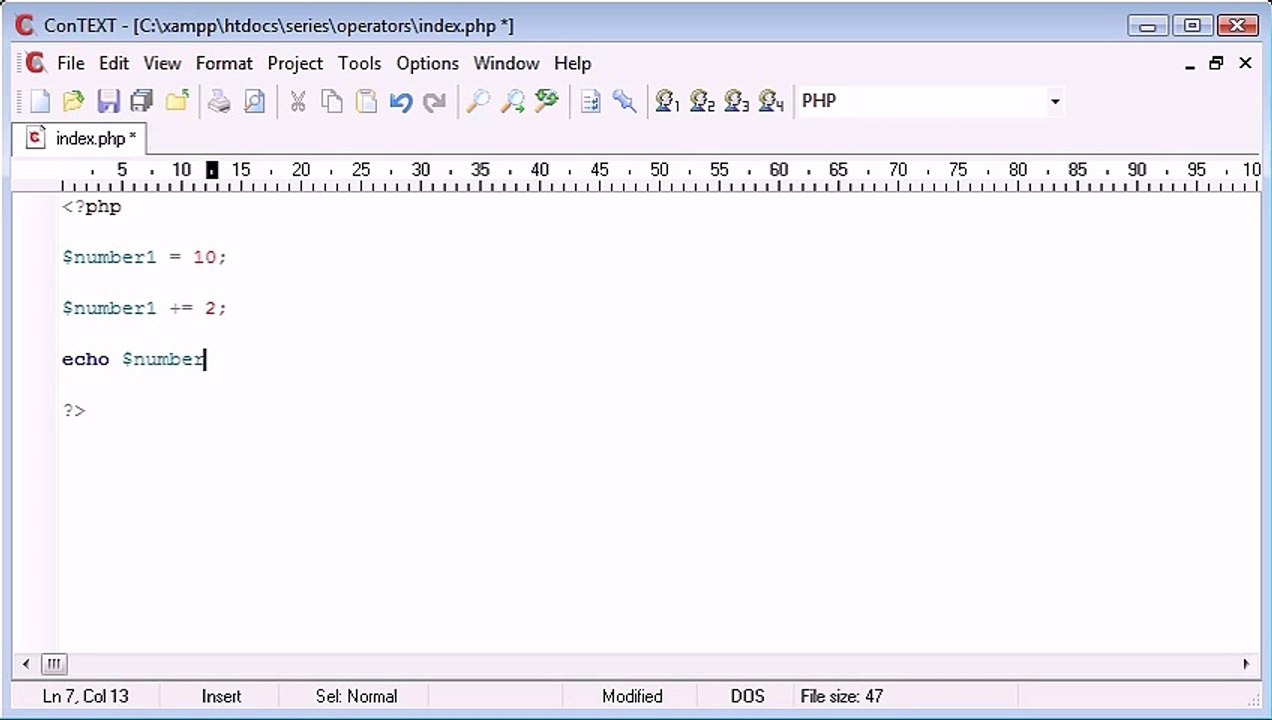Open the PHP highlighter dropdown

pos(1054,101)
